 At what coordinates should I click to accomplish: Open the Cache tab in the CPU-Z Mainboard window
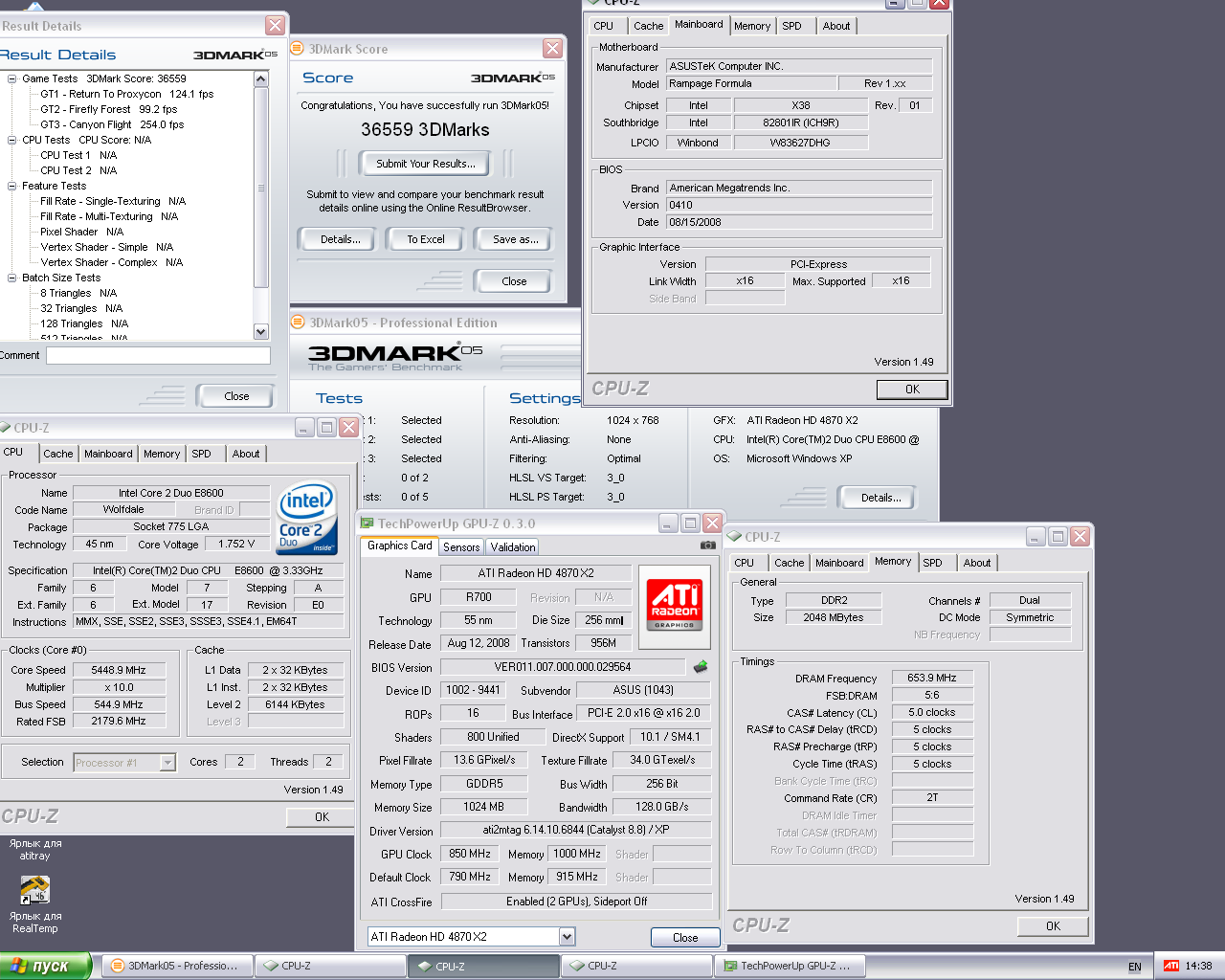click(x=648, y=26)
